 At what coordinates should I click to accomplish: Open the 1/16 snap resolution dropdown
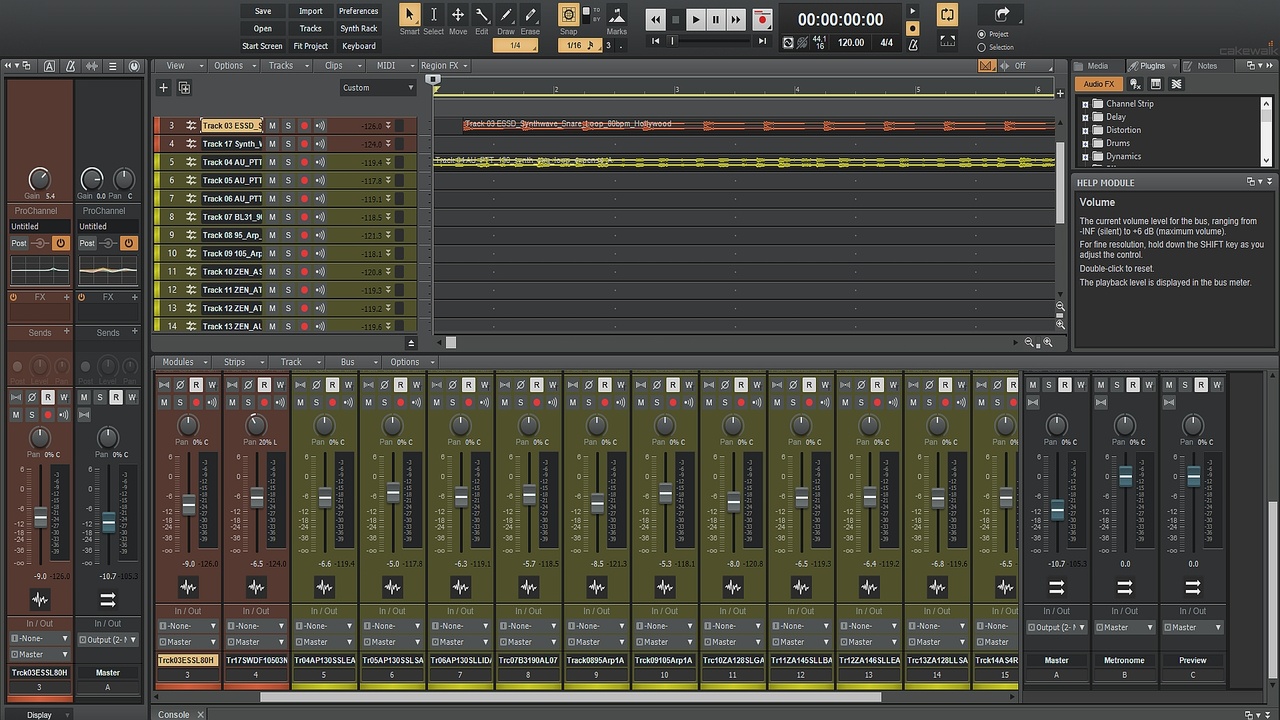tap(579, 45)
